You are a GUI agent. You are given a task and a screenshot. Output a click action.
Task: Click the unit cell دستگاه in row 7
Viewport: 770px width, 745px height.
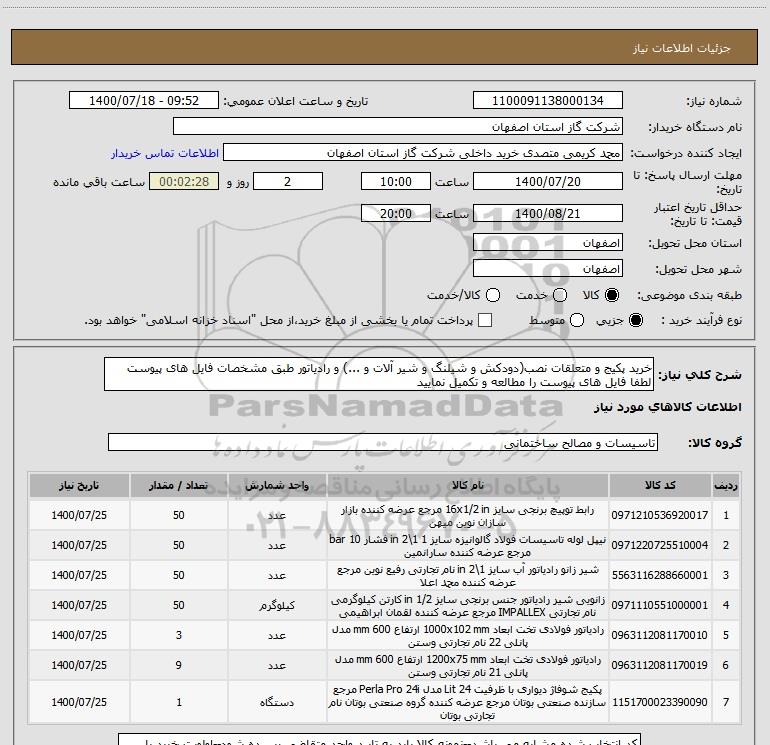(x=277, y=702)
